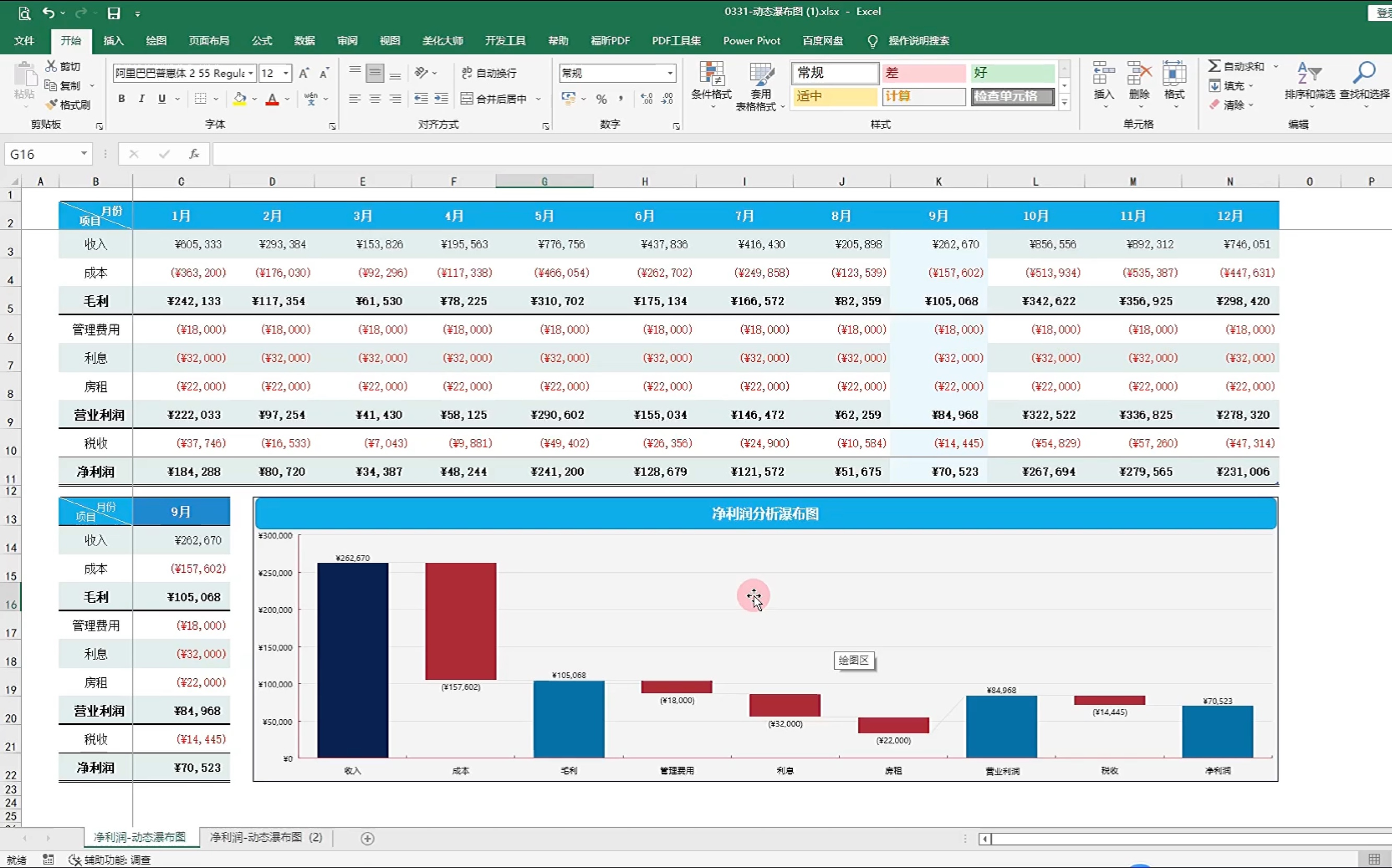Toggle italic formatting

pos(141,99)
